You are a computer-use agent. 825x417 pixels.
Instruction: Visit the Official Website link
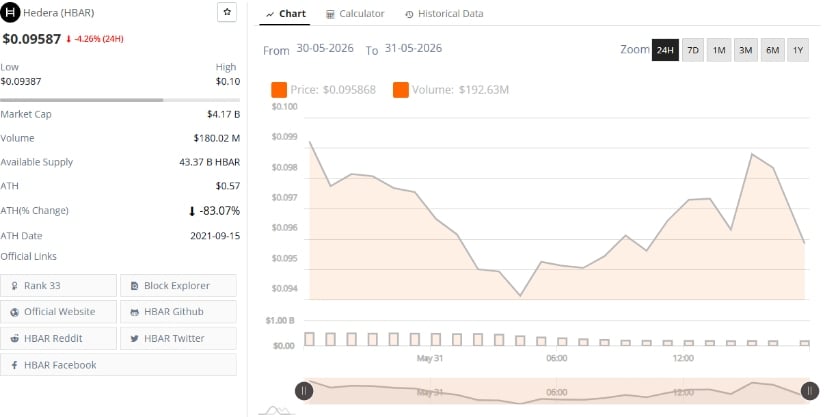coord(58,312)
